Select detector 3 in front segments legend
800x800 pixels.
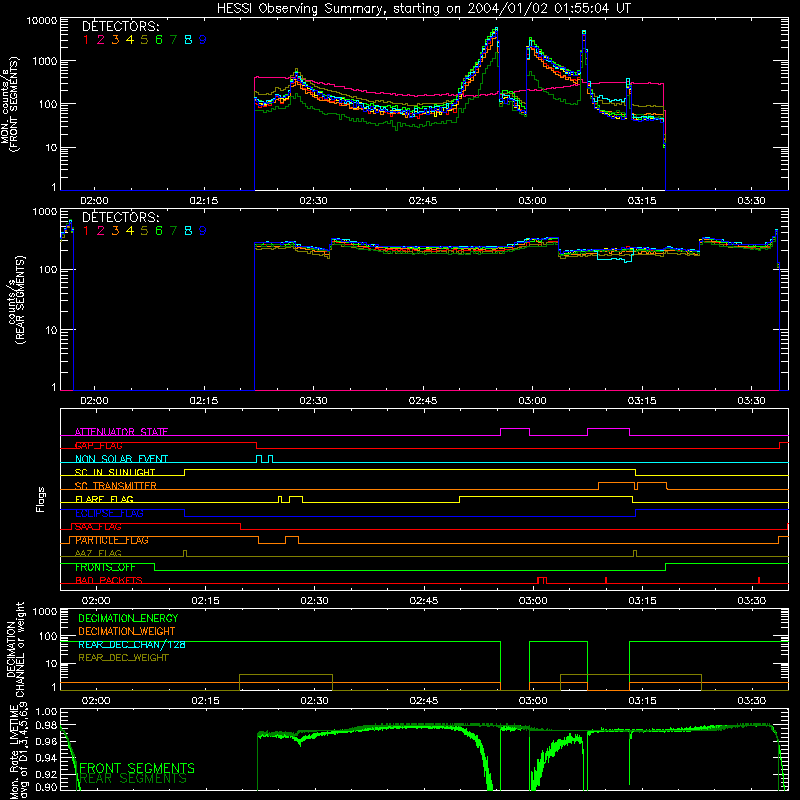(115, 39)
